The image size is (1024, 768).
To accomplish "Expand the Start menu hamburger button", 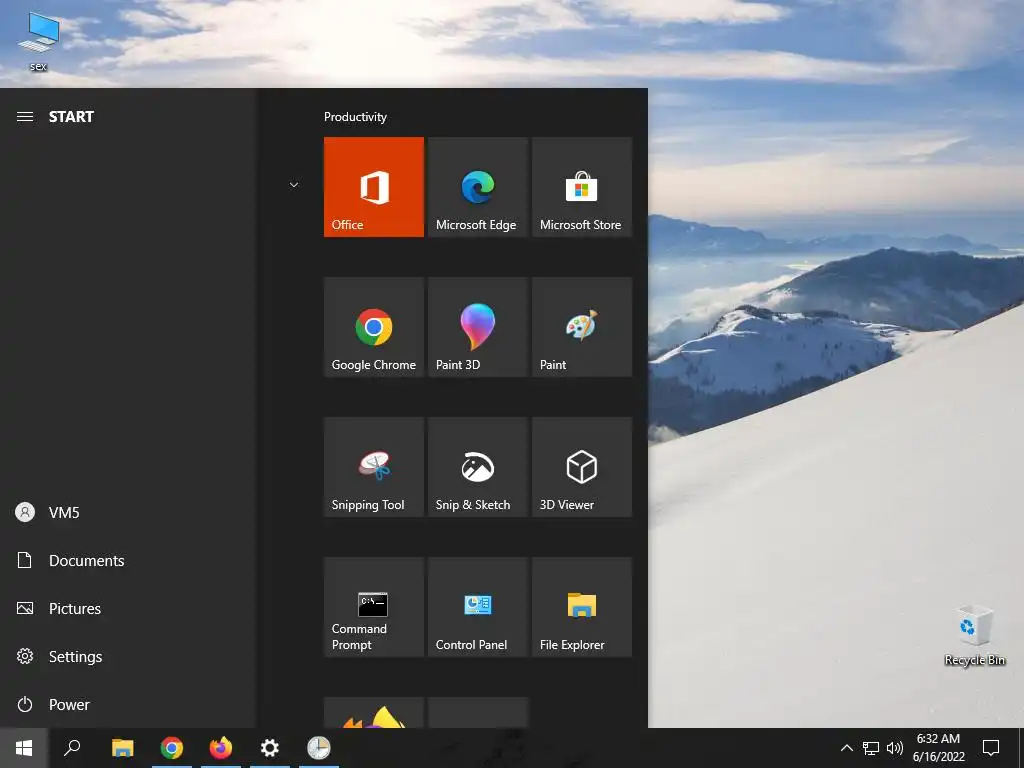I will coord(25,117).
